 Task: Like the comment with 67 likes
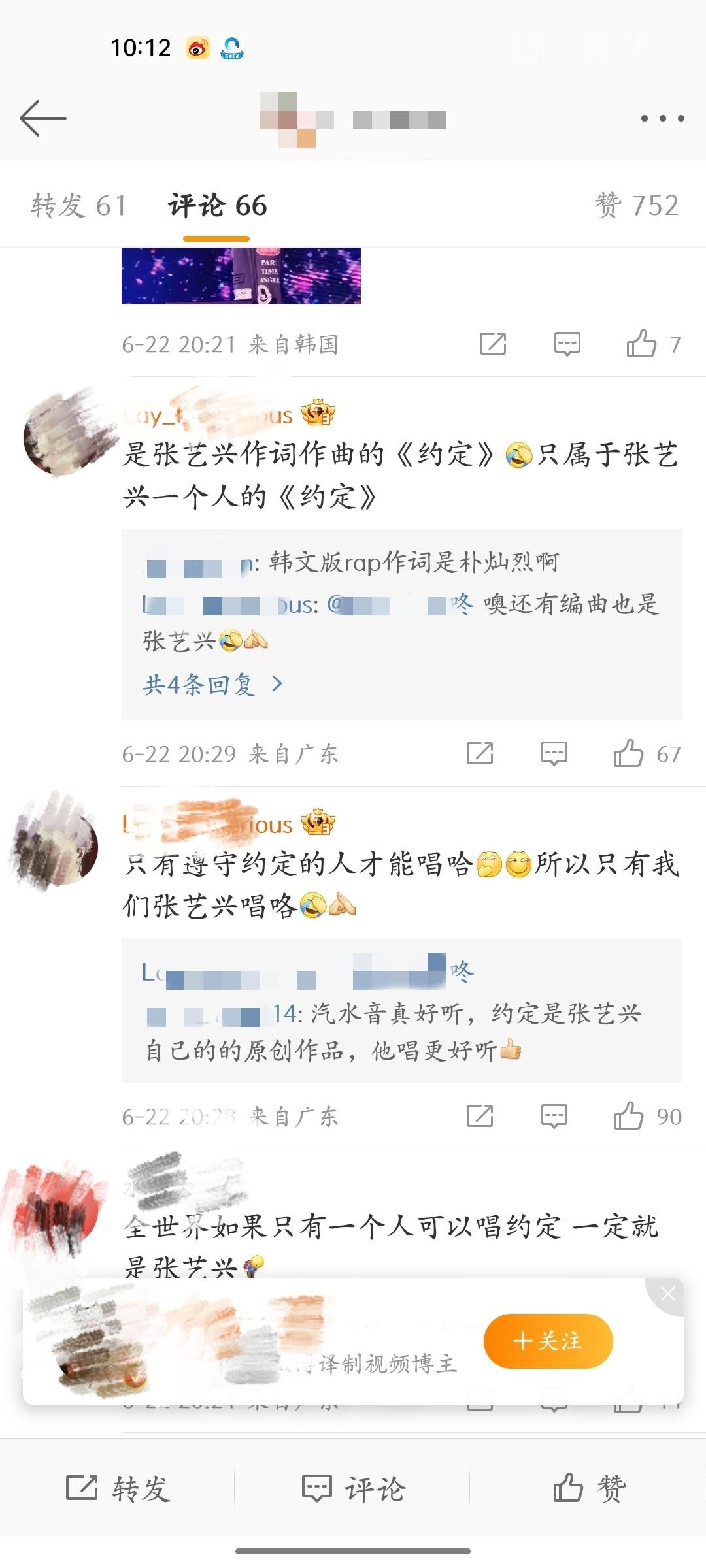pyautogui.click(x=628, y=753)
